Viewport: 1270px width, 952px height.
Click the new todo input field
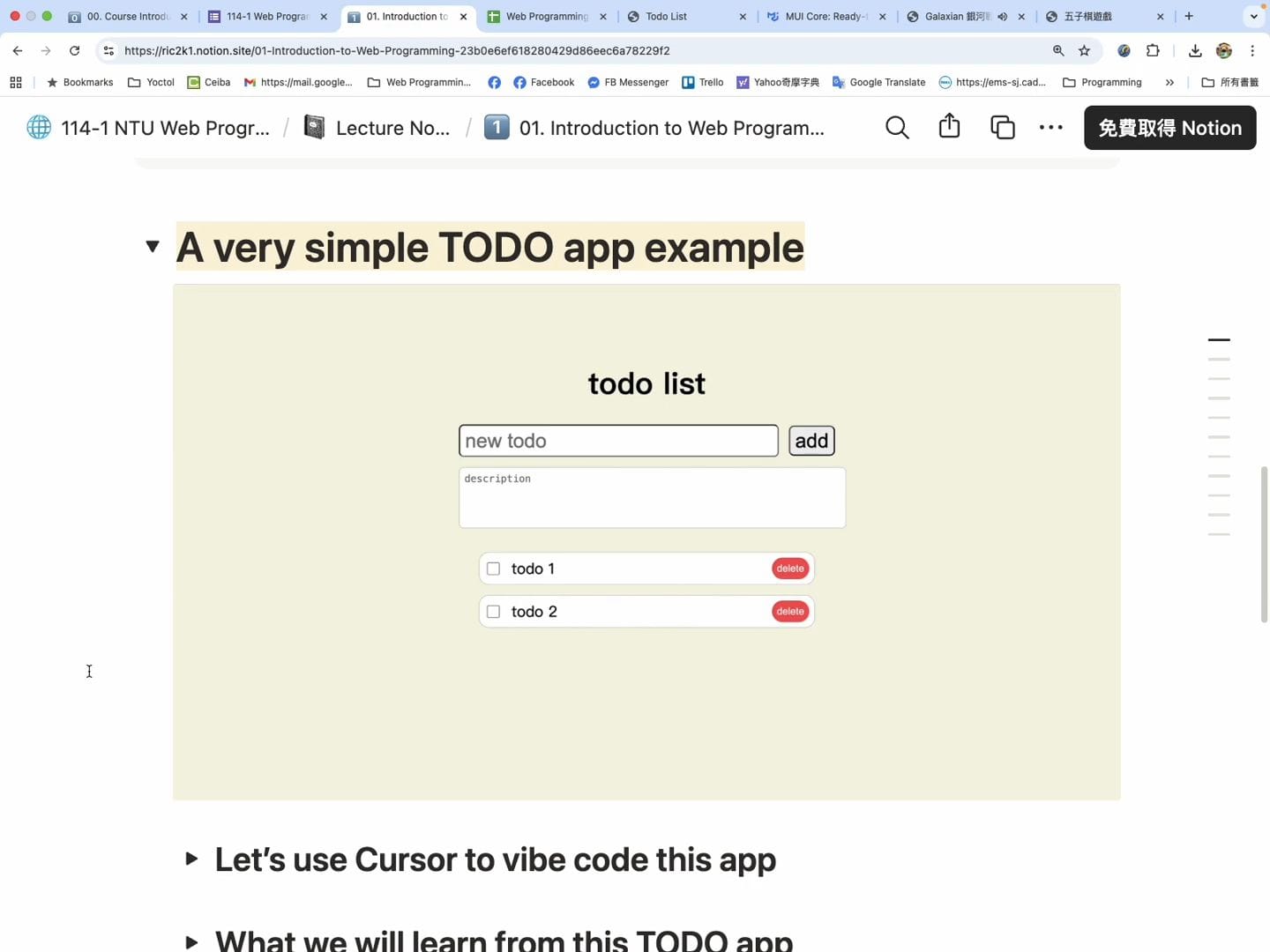pyautogui.click(x=618, y=441)
